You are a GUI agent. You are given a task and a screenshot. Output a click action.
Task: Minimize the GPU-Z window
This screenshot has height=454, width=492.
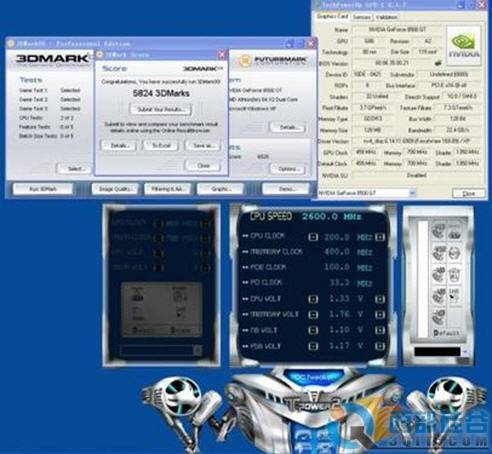(460, 5)
